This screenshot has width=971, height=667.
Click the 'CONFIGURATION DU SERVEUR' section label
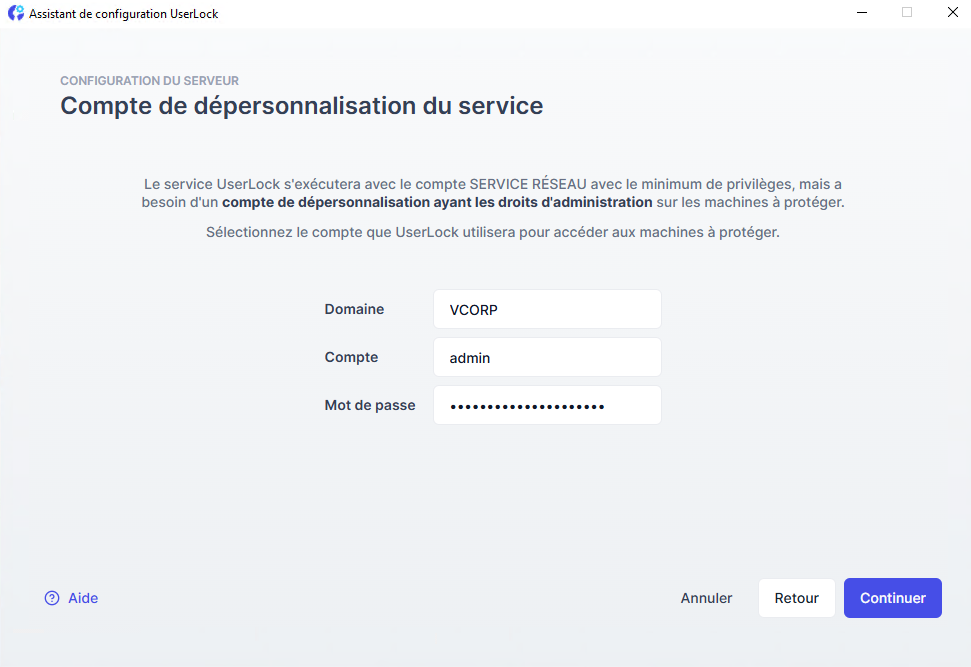point(149,81)
